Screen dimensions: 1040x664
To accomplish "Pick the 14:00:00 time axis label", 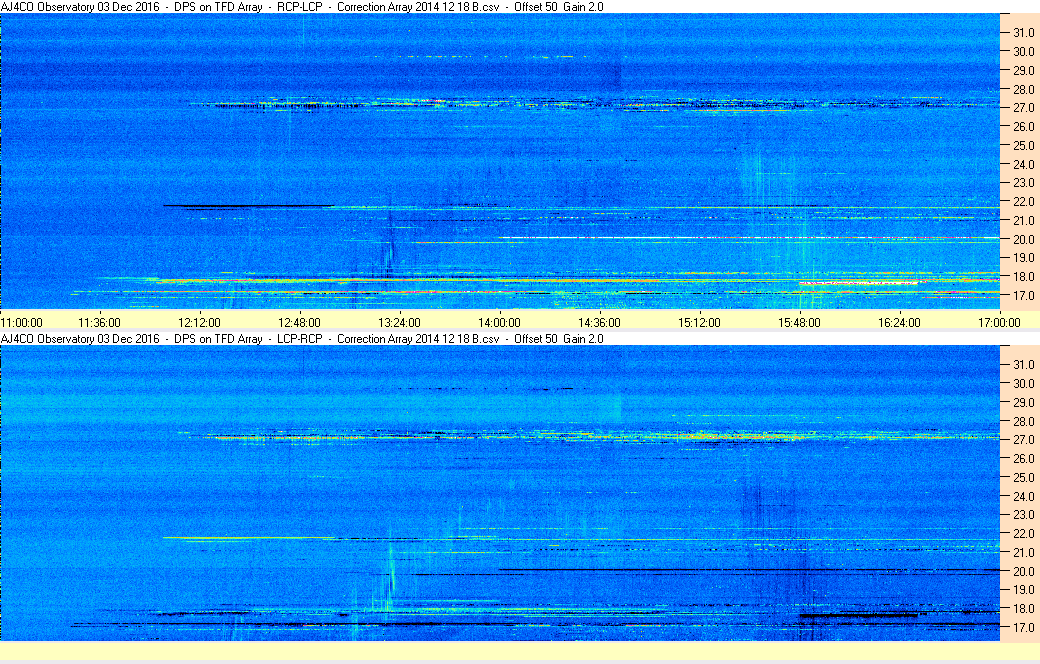I will 499,322.
